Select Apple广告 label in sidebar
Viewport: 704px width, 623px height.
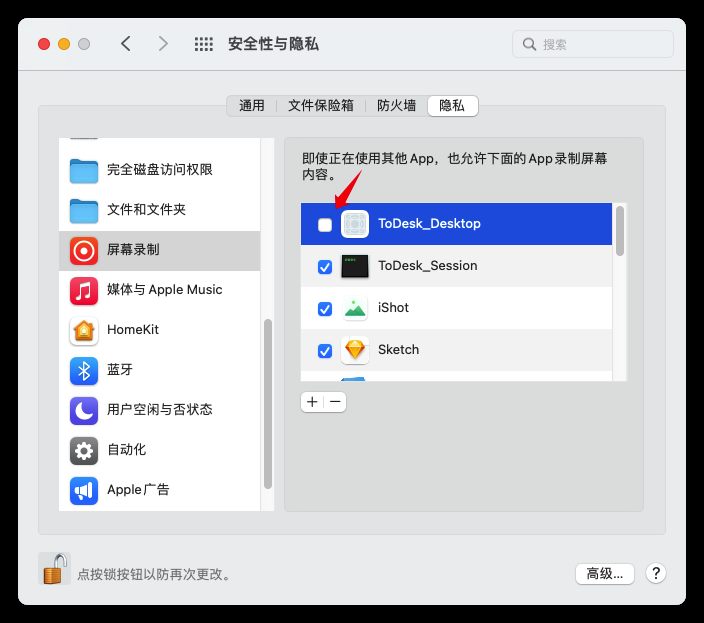coord(138,490)
